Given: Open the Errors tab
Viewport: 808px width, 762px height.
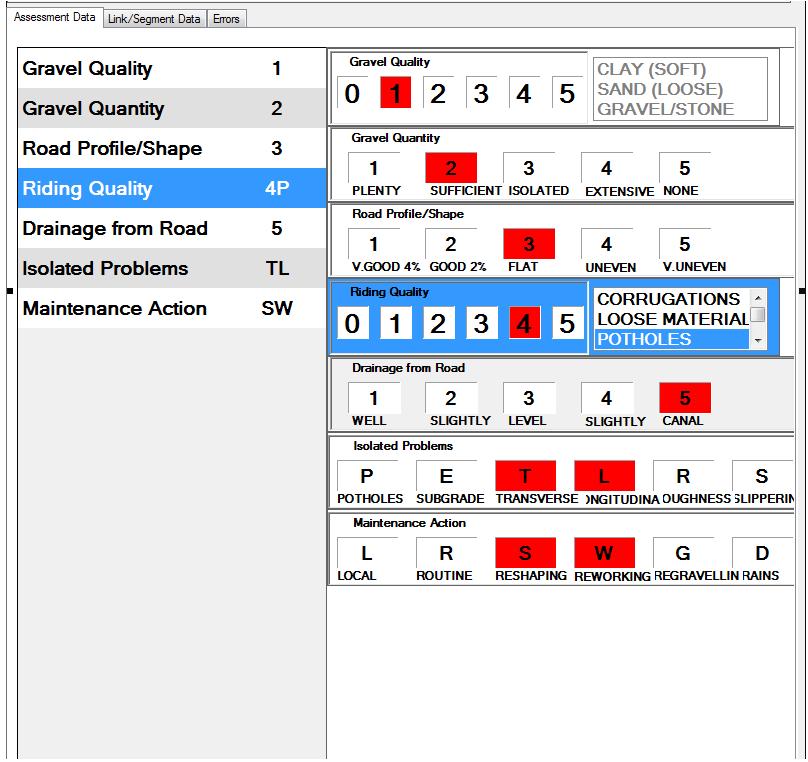Looking at the screenshot, I should point(226,19).
